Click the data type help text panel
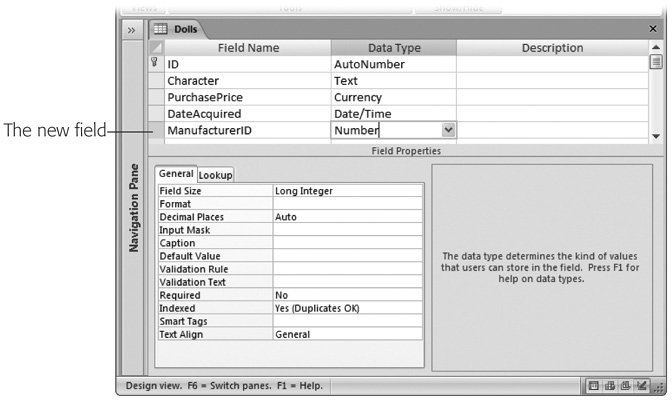Screen dimensions: 672x402 (x=542, y=267)
